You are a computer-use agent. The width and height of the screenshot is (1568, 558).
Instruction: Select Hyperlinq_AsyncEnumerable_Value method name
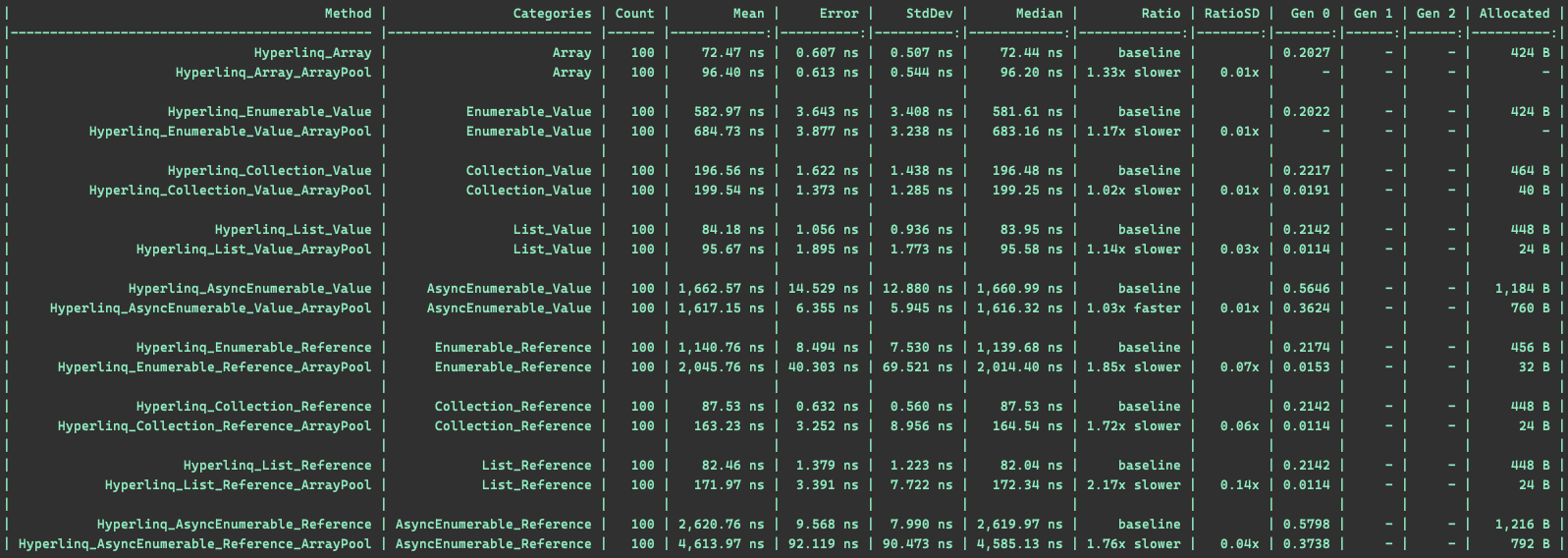point(250,289)
